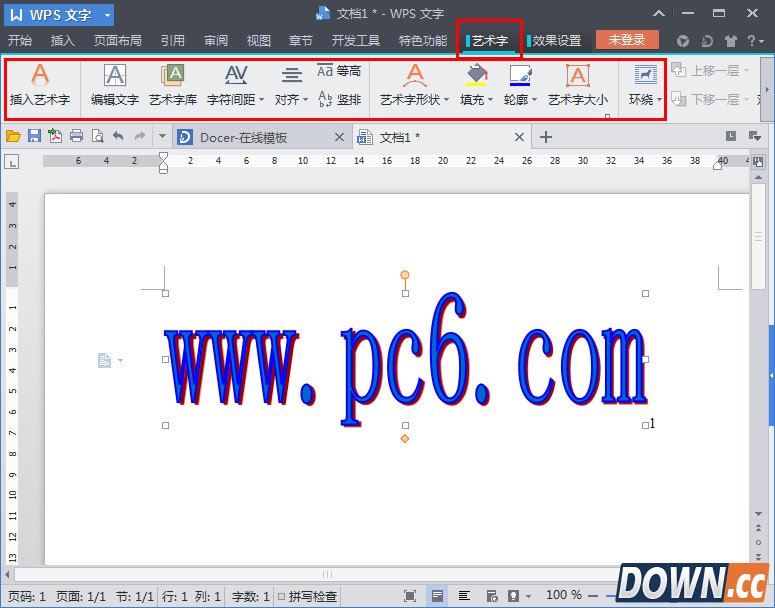Viewport: 775px width, 608px height.
Task: Open the help question mark menu
Action: (x=754, y=41)
